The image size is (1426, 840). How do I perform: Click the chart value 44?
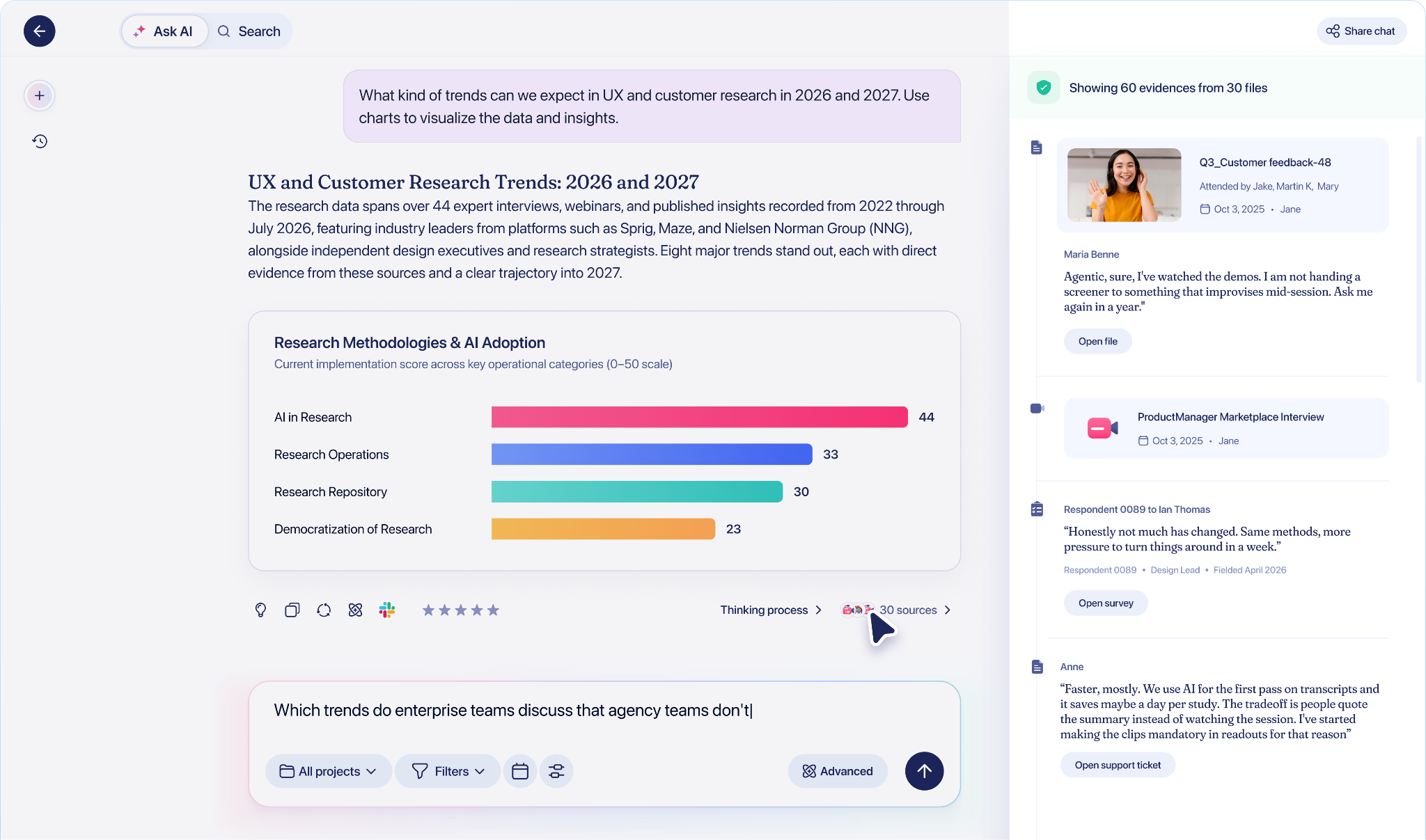926,417
